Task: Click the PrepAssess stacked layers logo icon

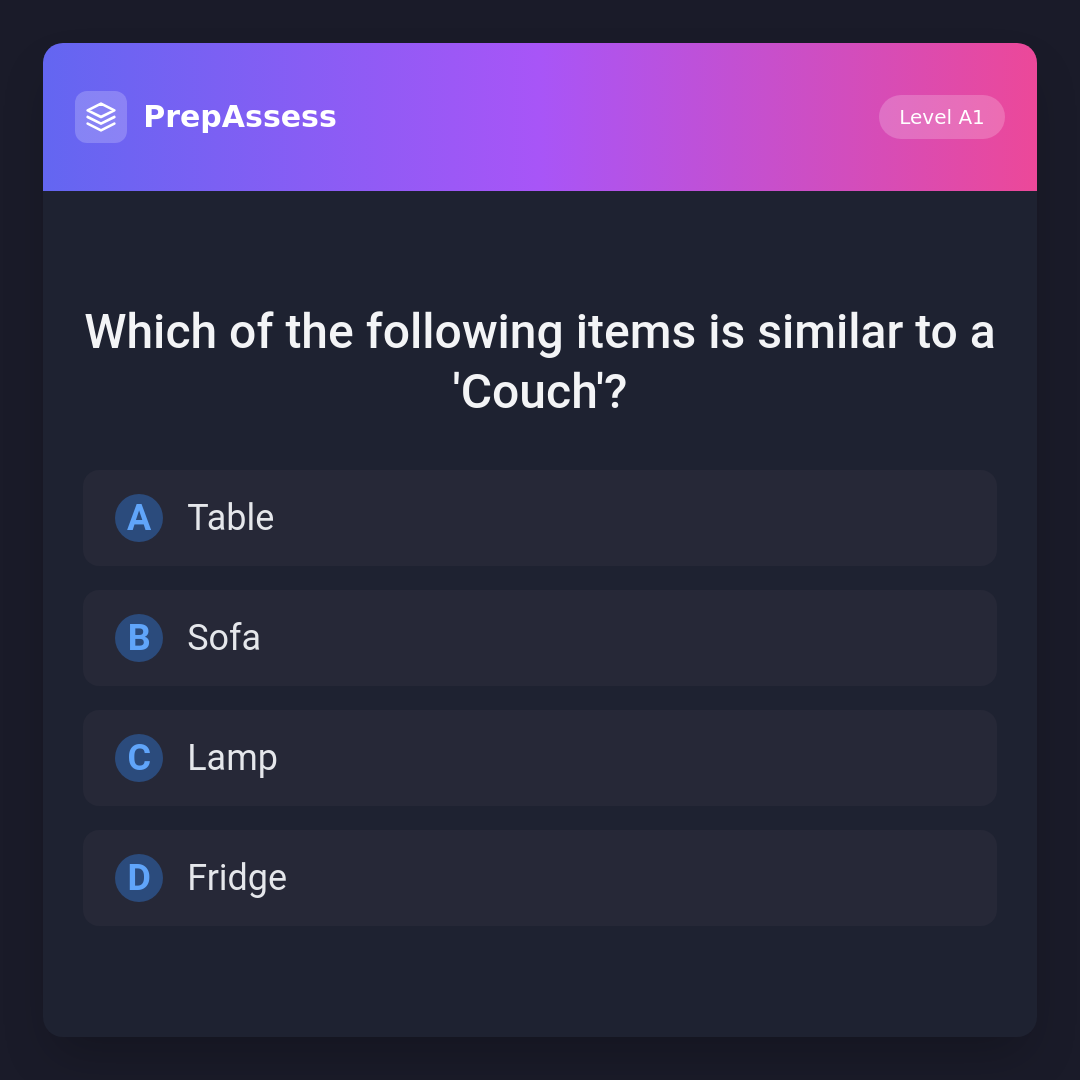Action: (101, 117)
